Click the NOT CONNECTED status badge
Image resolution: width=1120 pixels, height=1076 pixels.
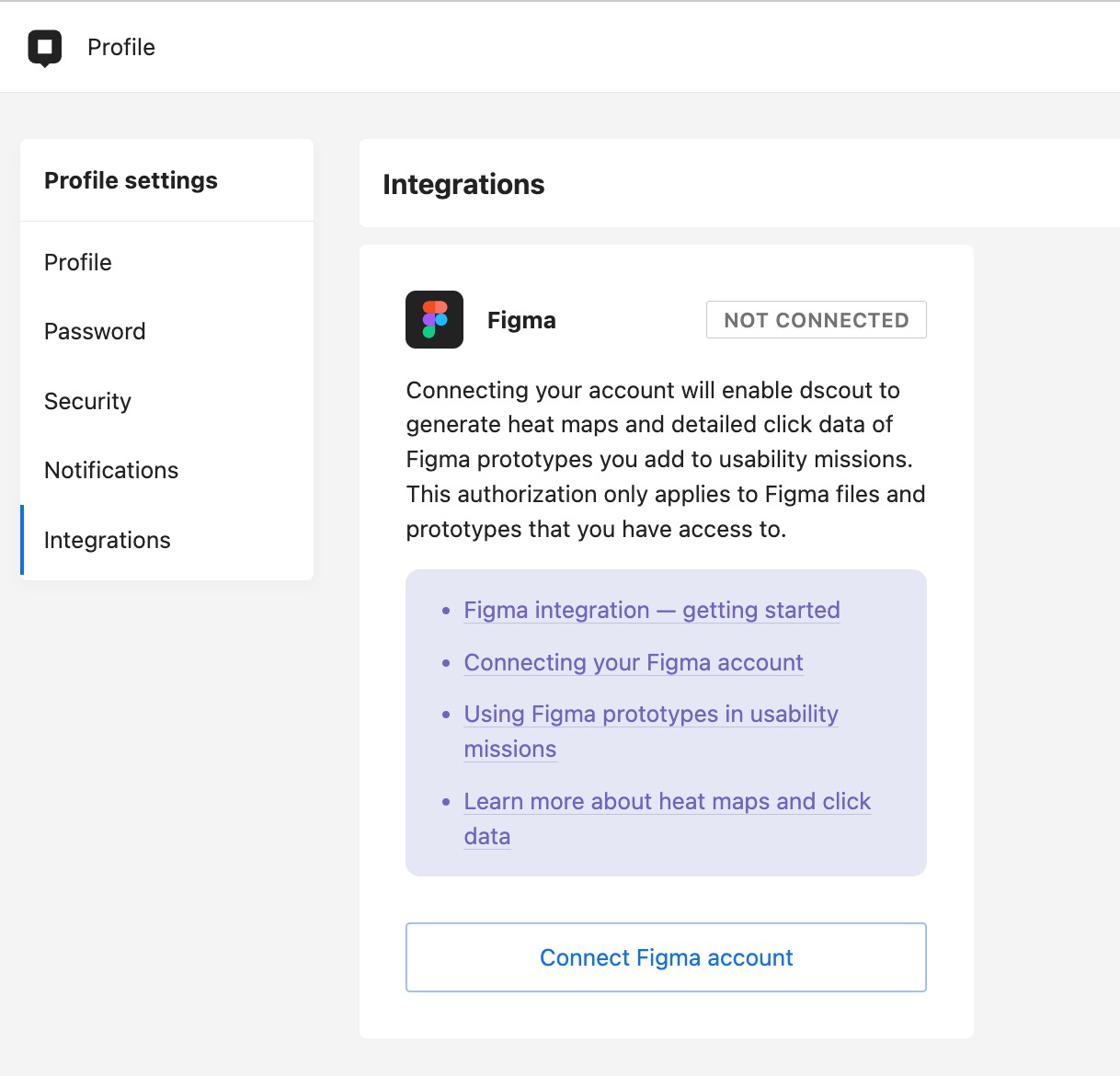816,320
